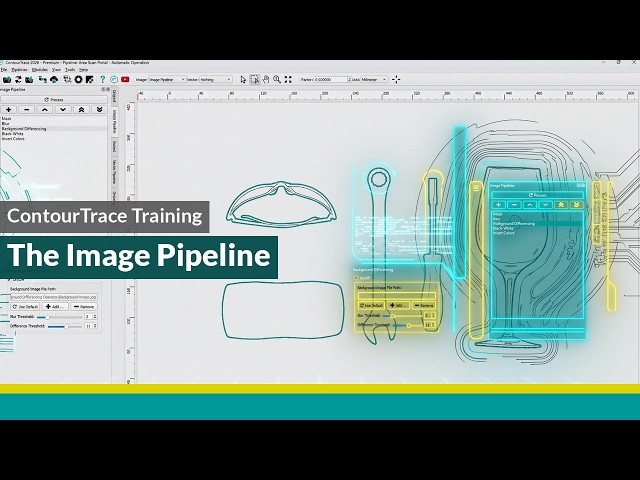640x480 pixels.
Task: Click the refresh arrows toolbar icon
Action: tap(18, 80)
